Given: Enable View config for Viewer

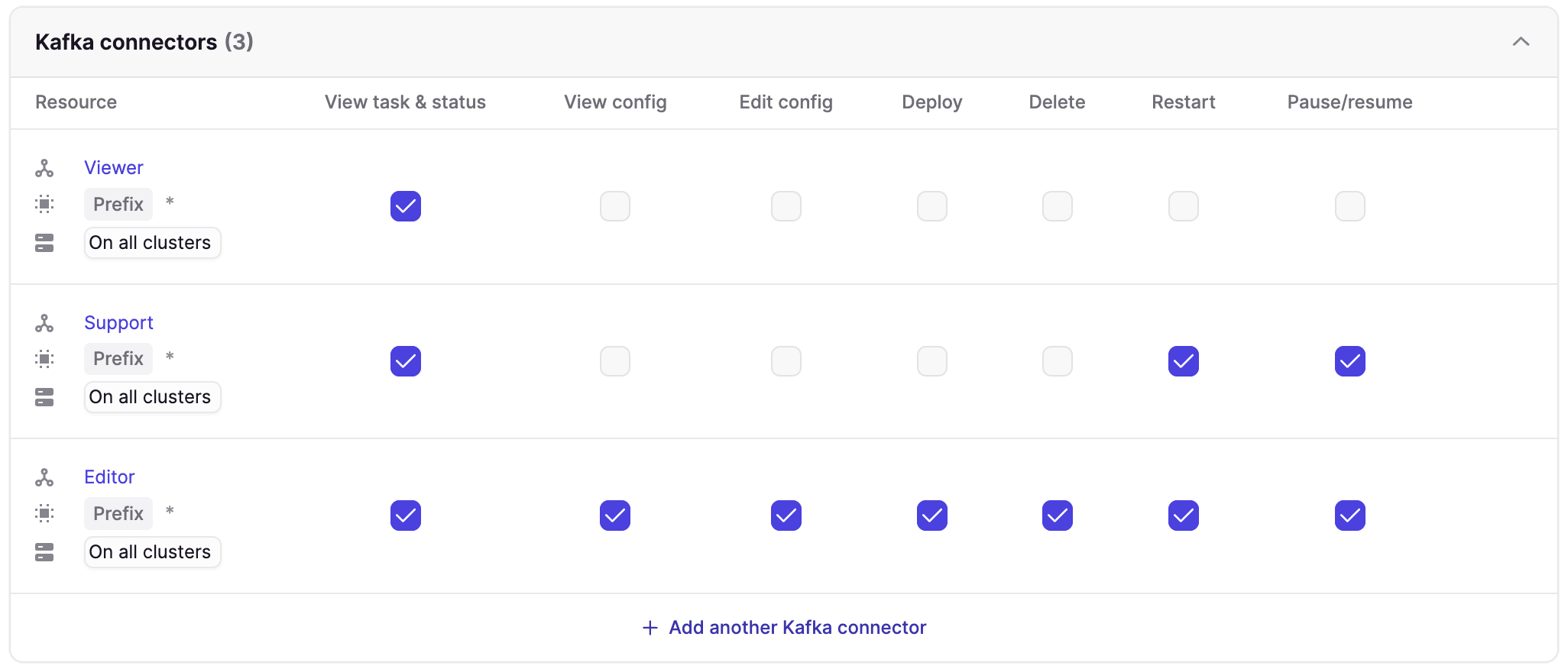Looking at the screenshot, I should coord(615,206).
